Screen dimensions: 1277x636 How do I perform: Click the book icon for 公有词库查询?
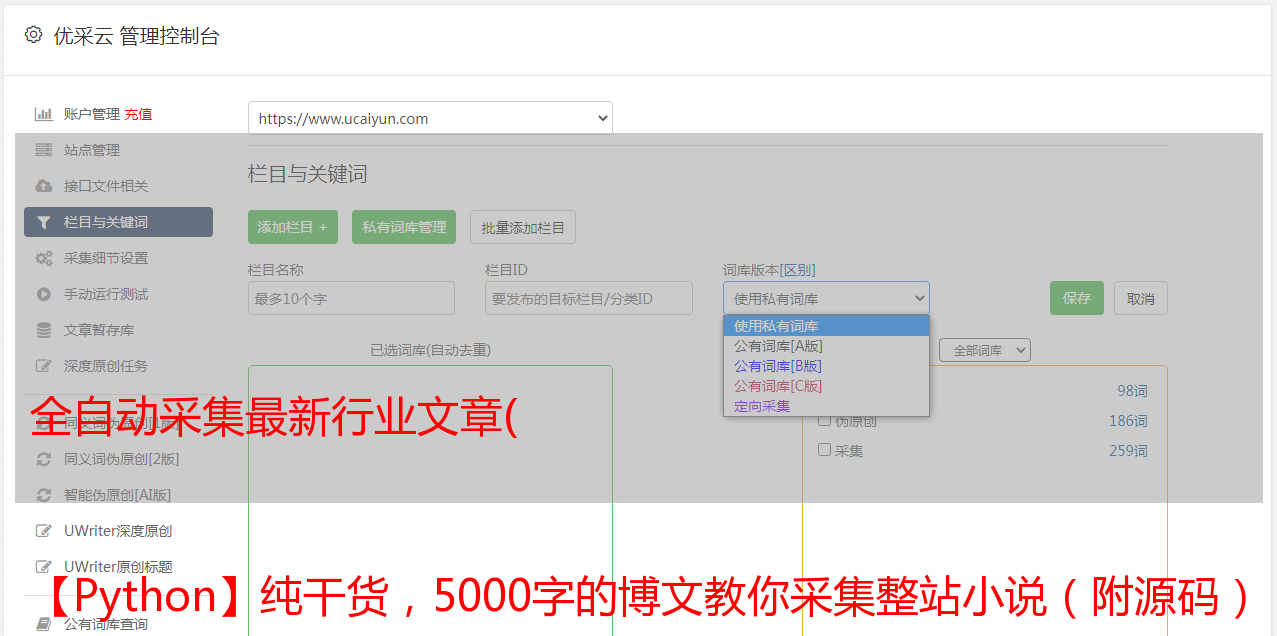(43, 624)
